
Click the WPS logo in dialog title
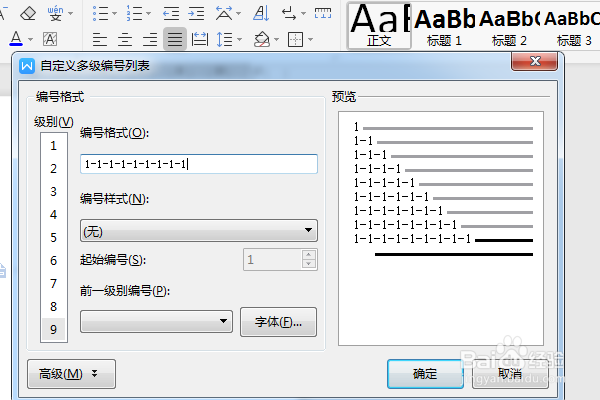pos(27,66)
